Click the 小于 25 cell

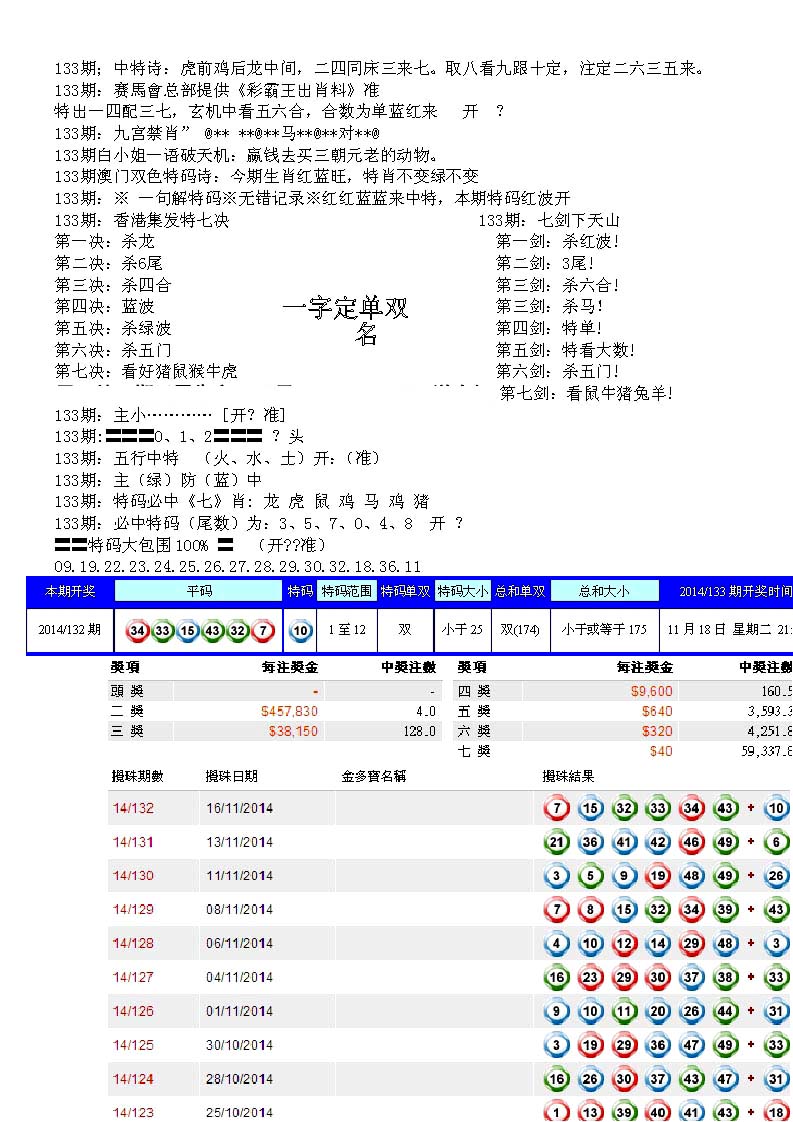click(x=462, y=630)
